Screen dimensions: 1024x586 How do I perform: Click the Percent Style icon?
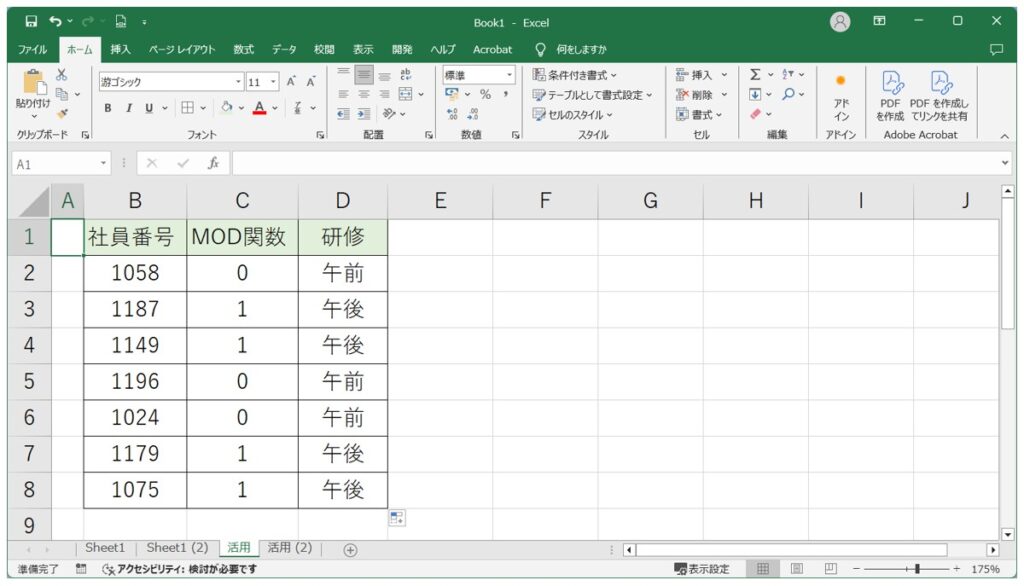click(x=485, y=95)
